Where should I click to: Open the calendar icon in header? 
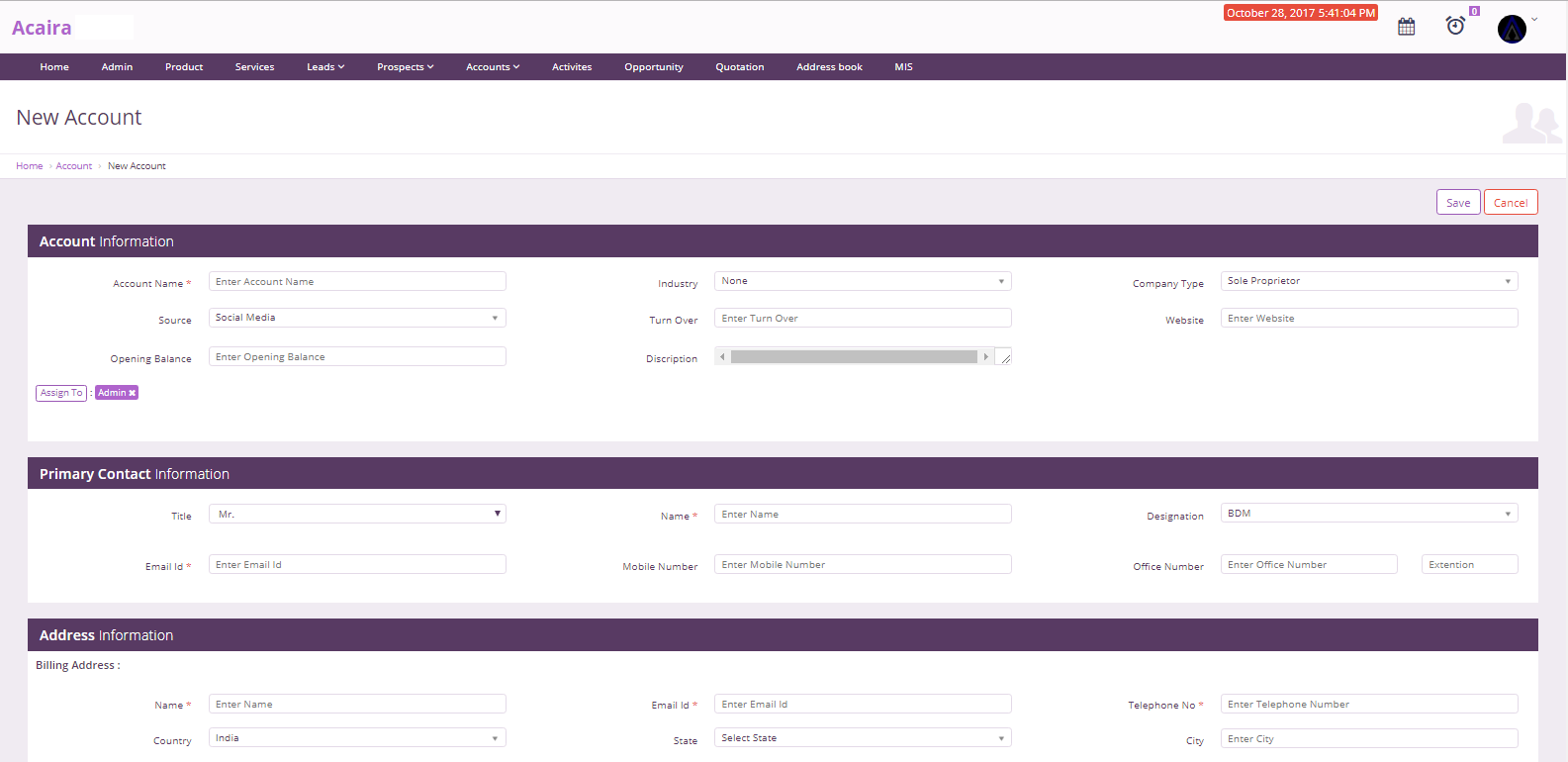click(1406, 27)
